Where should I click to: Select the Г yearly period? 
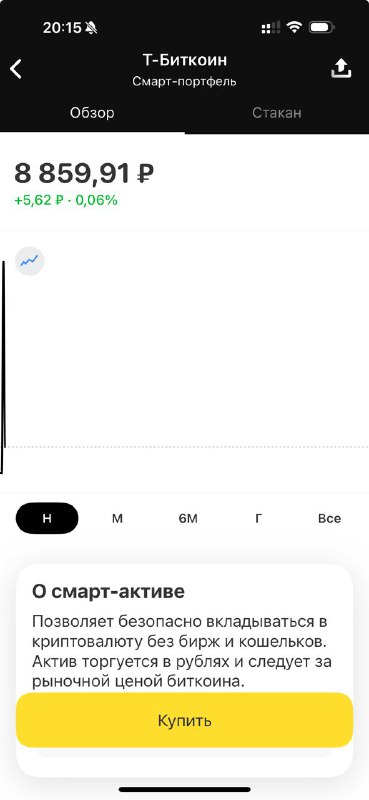[259, 518]
